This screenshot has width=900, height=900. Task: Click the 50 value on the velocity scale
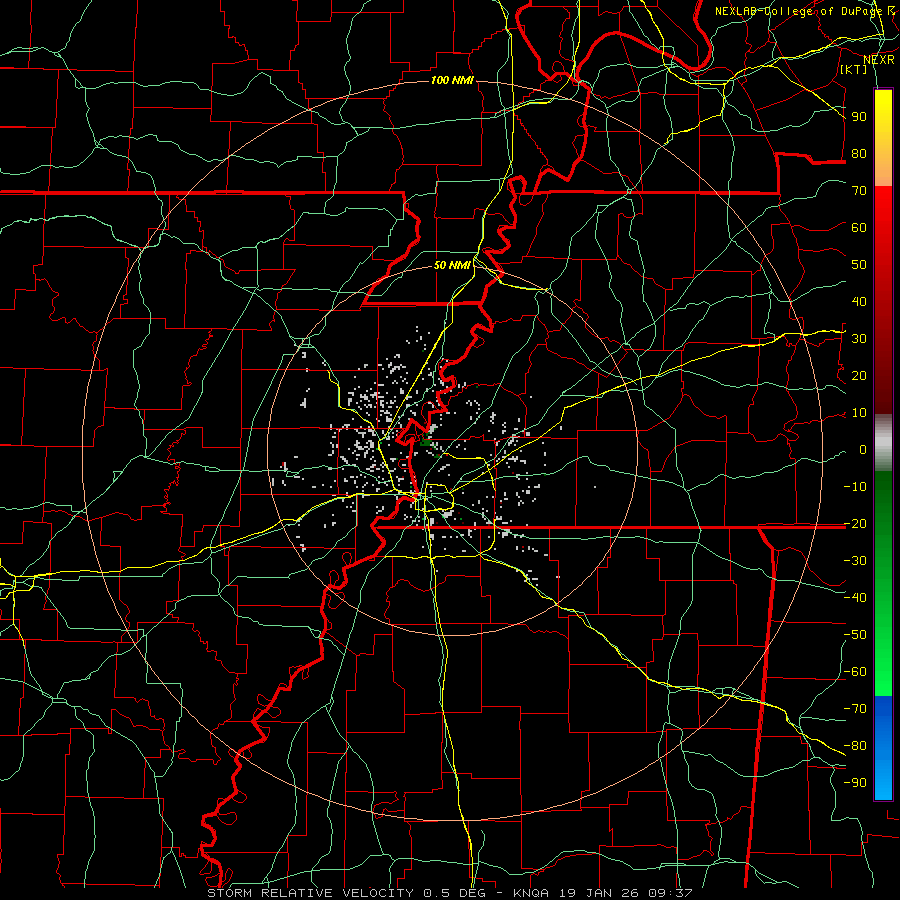click(x=859, y=265)
